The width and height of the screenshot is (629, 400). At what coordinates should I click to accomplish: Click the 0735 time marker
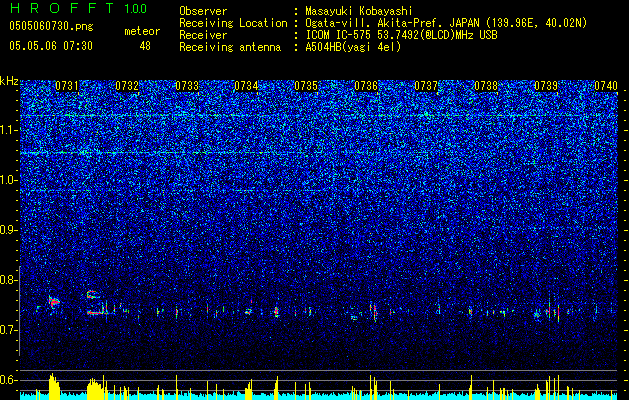[306, 86]
